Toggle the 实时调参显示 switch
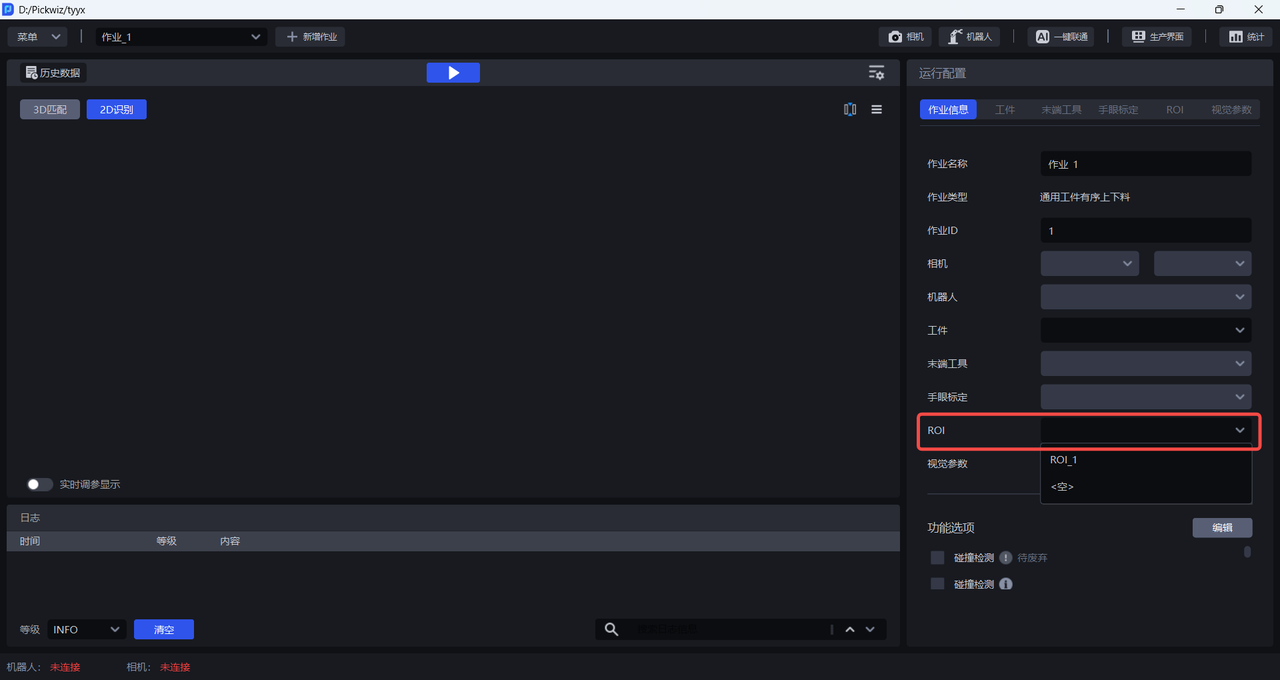 click(x=40, y=484)
